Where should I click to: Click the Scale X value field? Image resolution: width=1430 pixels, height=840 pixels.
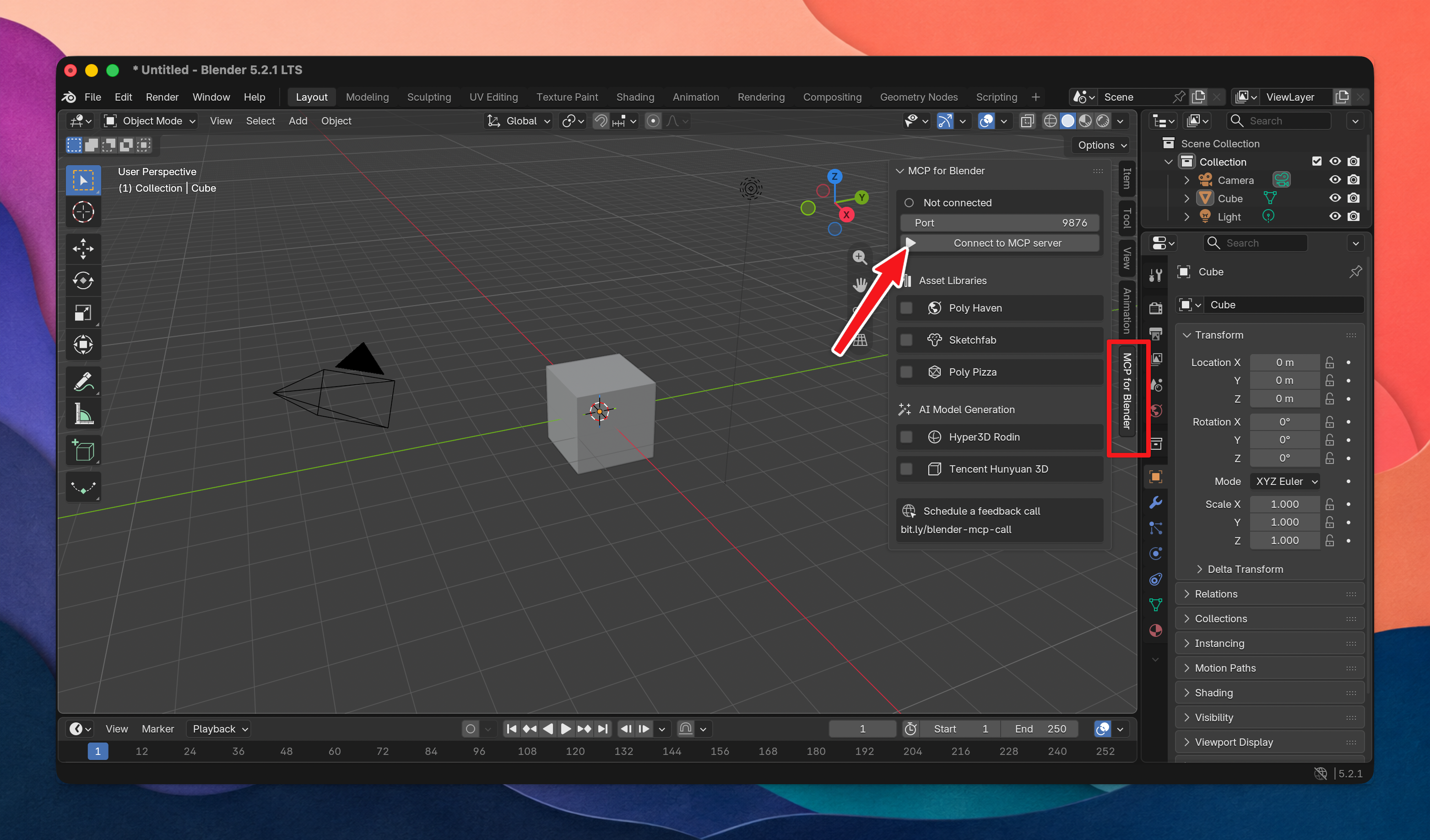click(x=1285, y=504)
